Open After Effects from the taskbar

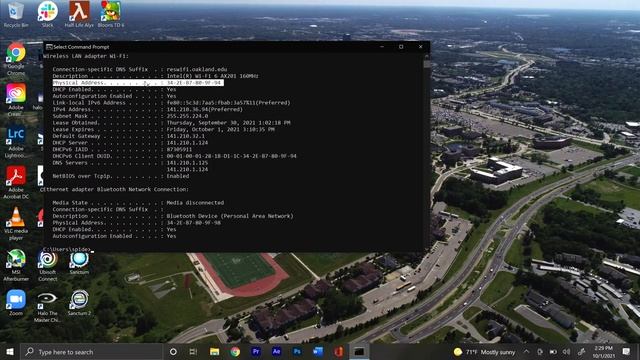(276, 351)
